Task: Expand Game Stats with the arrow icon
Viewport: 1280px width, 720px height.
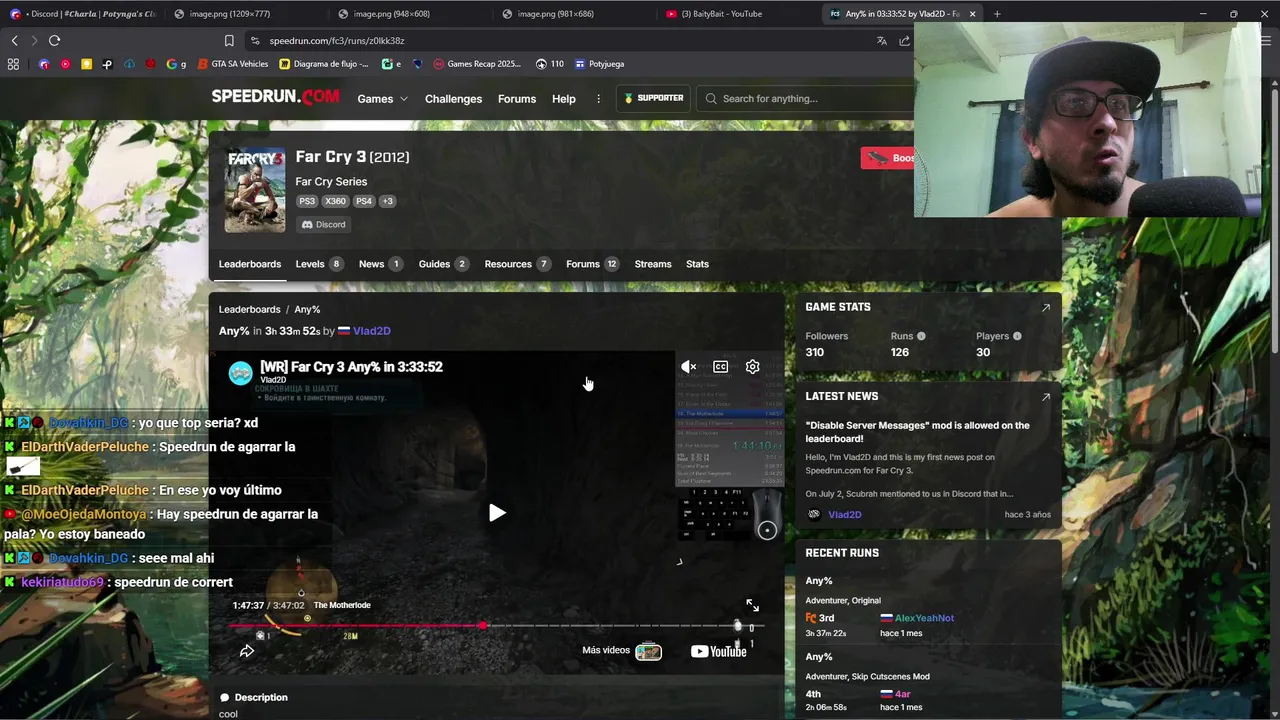Action: coord(1046,307)
